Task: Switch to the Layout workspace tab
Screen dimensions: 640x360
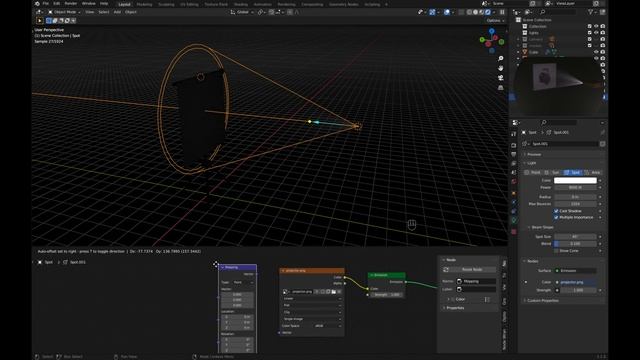Action: (x=124, y=4)
